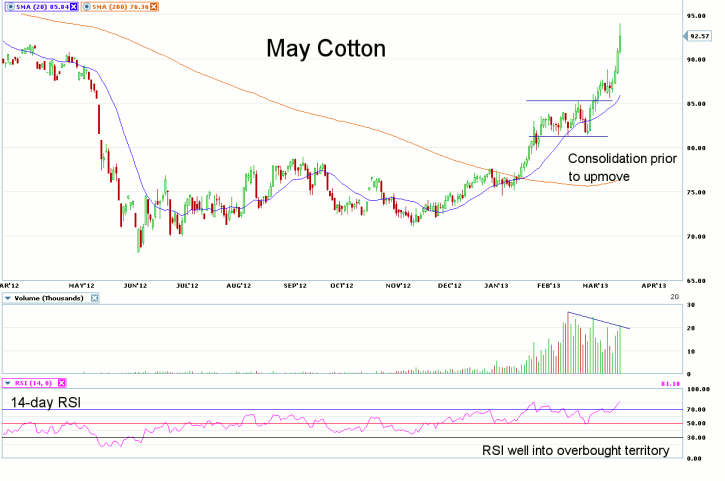The height and width of the screenshot is (481, 725).
Task: Toggle the SMA (200) radio icon
Action: pos(86,6)
